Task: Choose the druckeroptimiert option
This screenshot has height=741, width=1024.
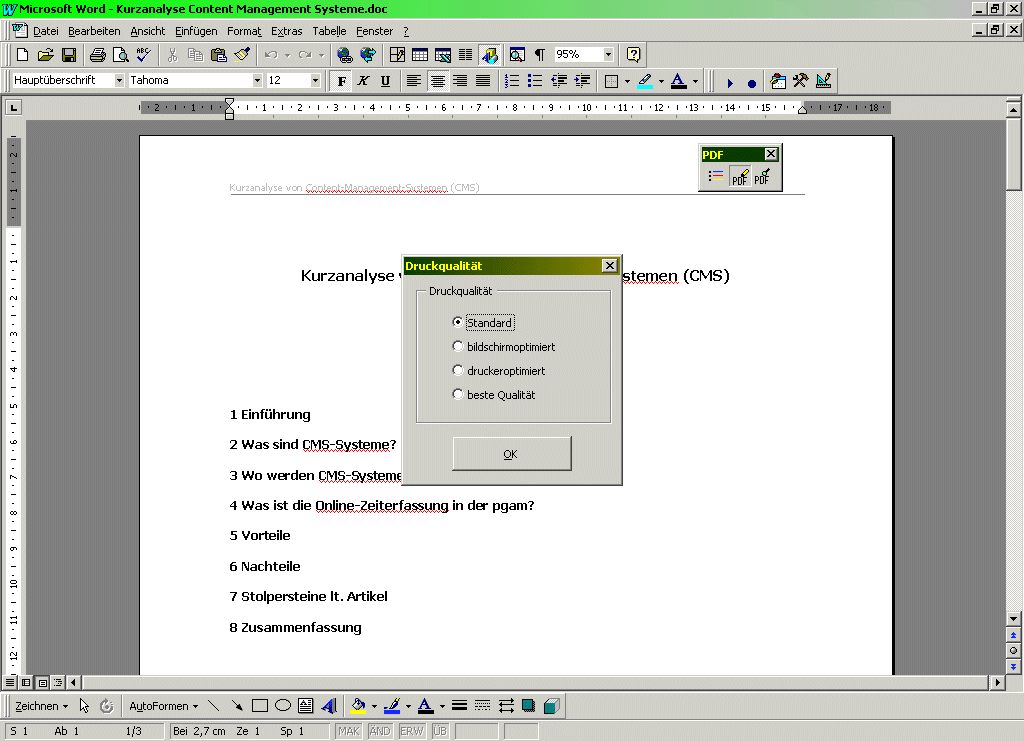Action: [x=499, y=371]
